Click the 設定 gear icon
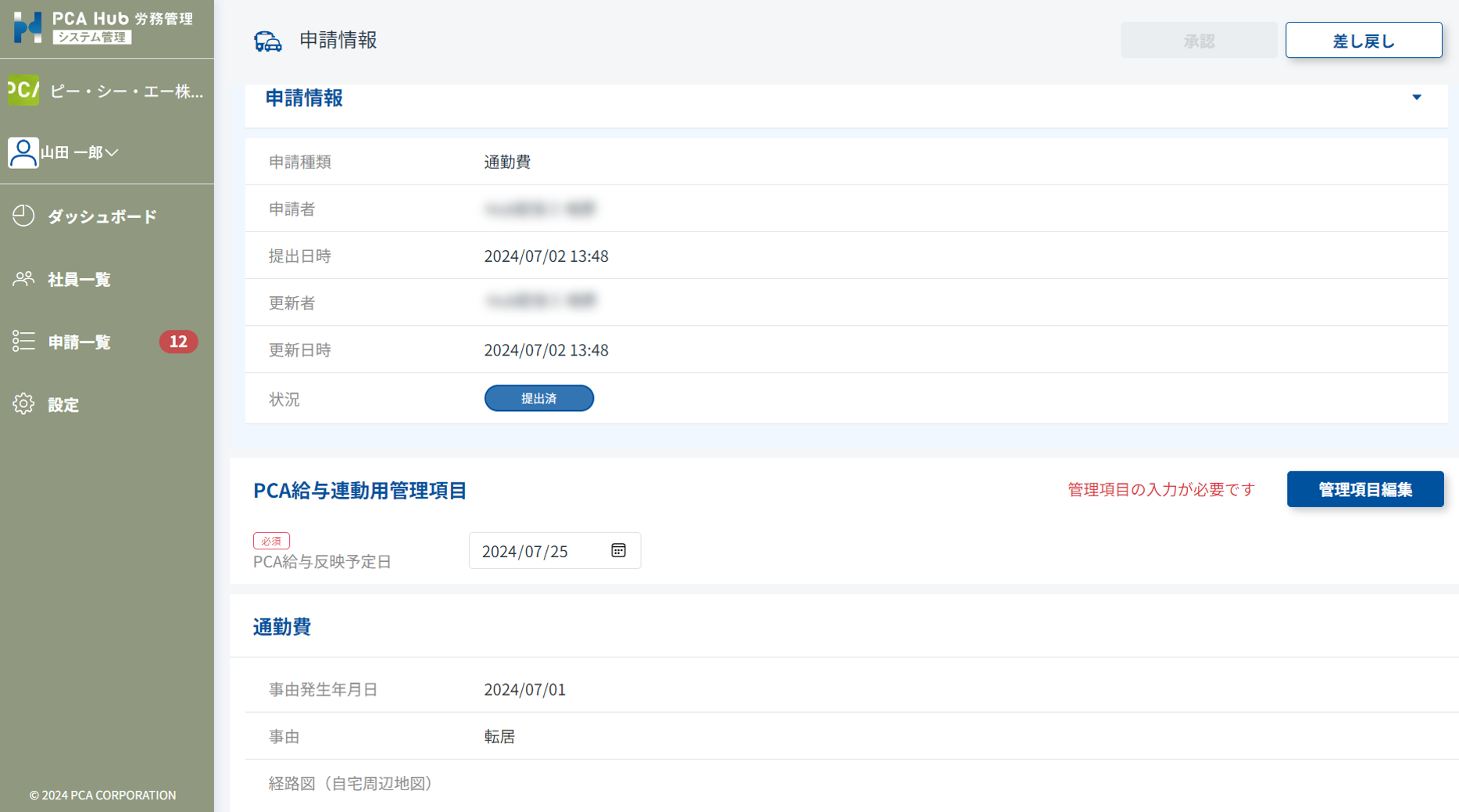1459x812 pixels. click(23, 404)
